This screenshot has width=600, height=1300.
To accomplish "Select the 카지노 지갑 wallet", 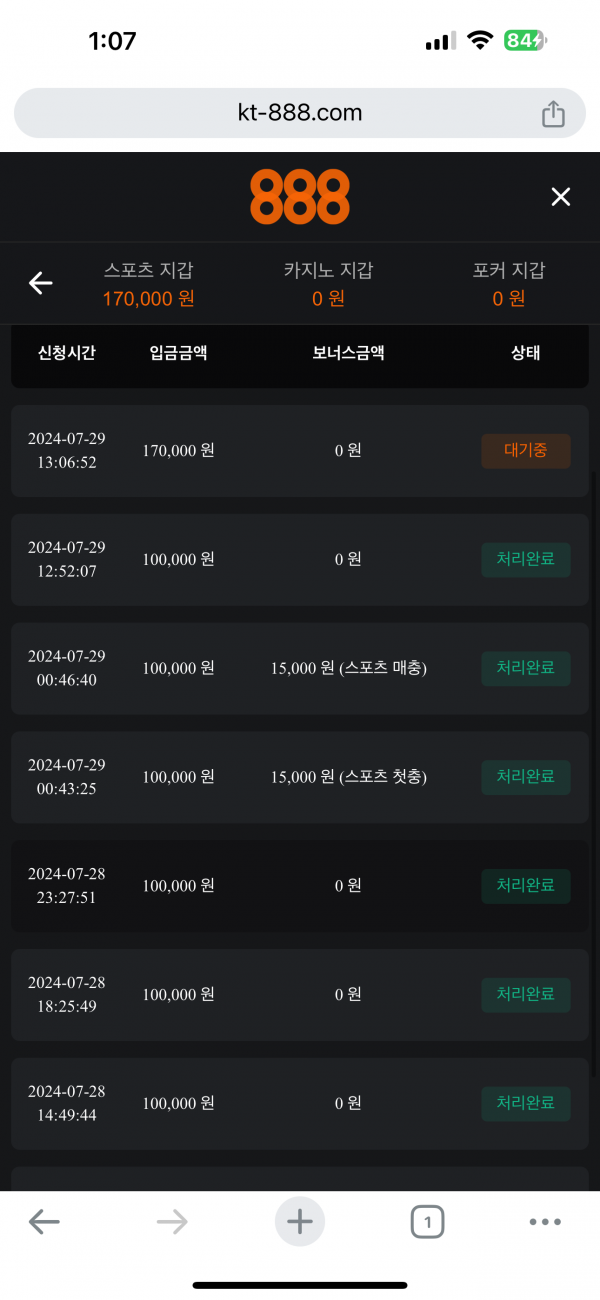I will [x=328, y=284].
